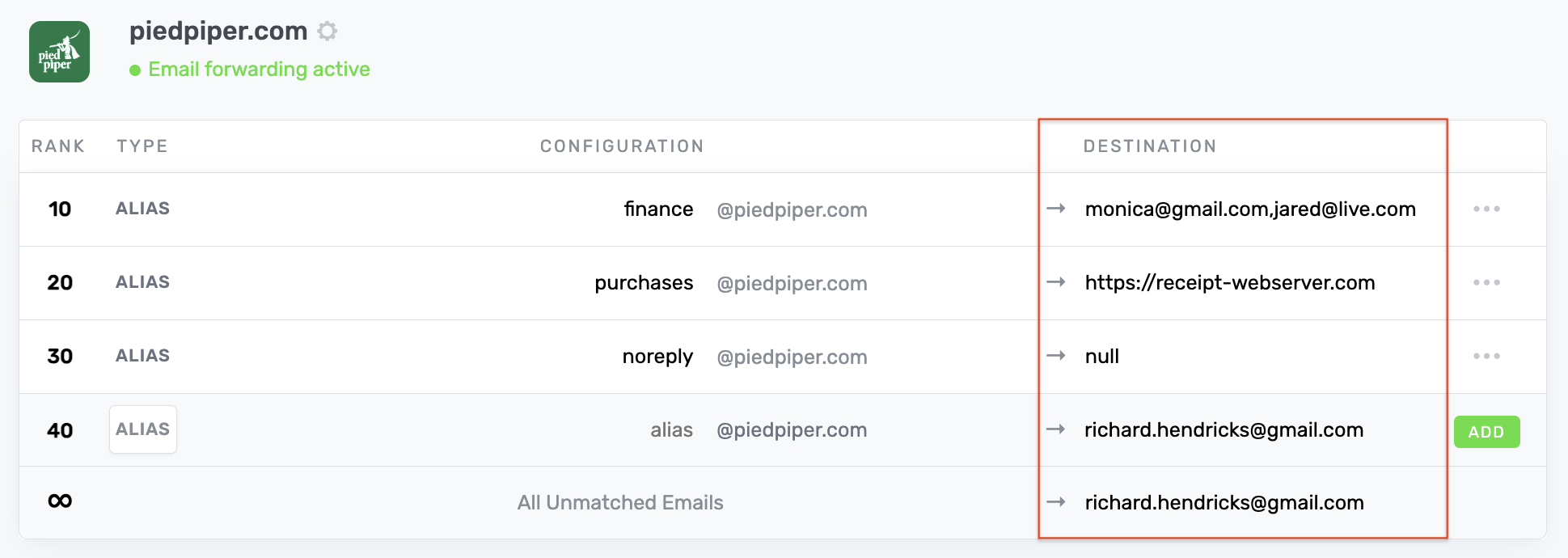Open three-dot menu for noreply alias
The image size is (1568, 558).
tap(1486, 357)
